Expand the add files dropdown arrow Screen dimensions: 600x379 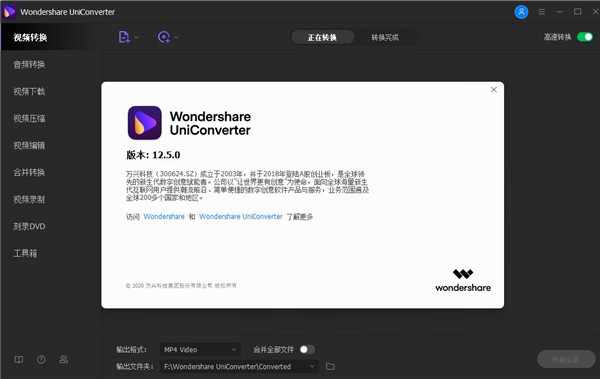coord(136,38)
